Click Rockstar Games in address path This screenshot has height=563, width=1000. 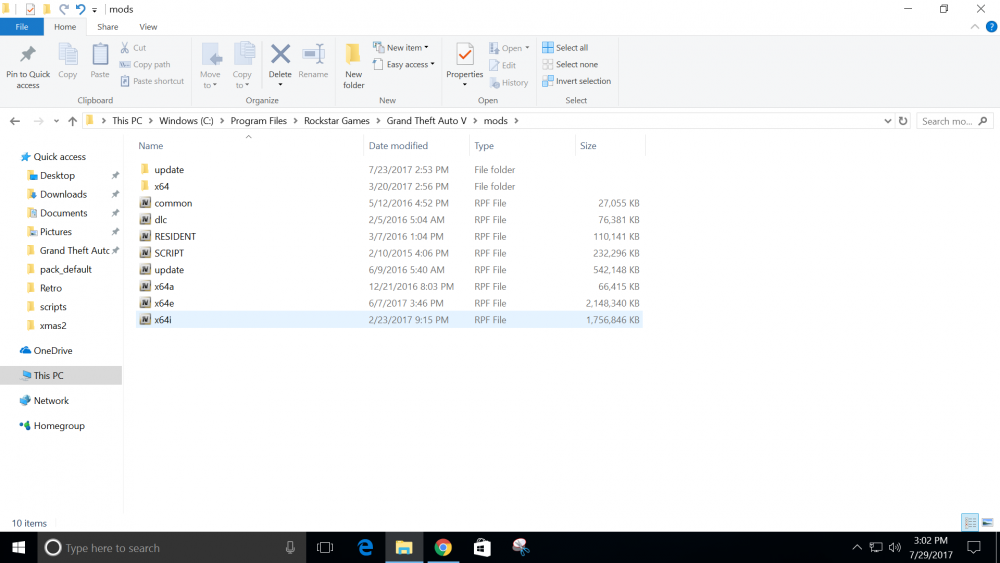point(337,121)
